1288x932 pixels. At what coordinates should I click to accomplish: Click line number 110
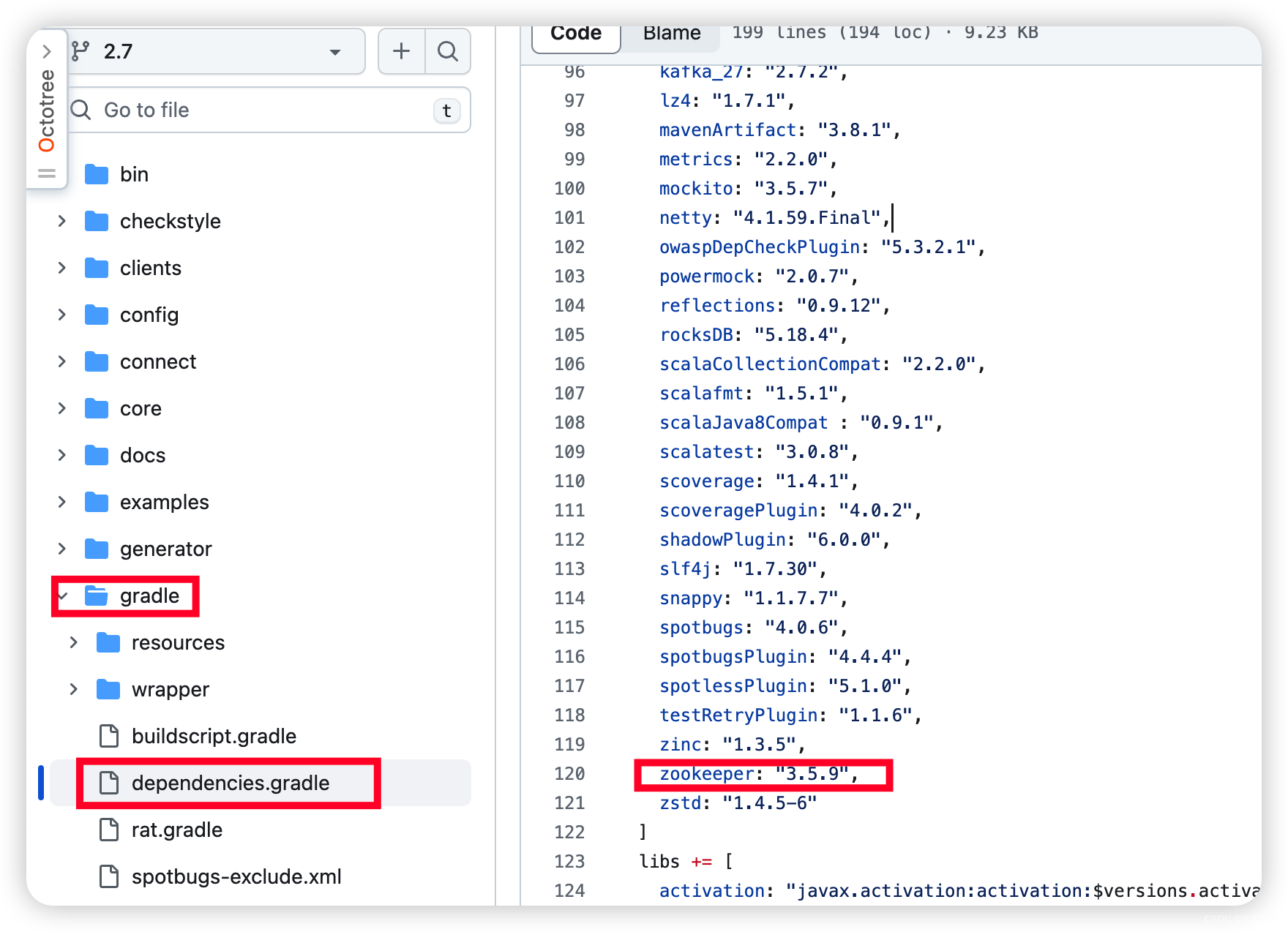pyautogui.click(x=569, y=481)
